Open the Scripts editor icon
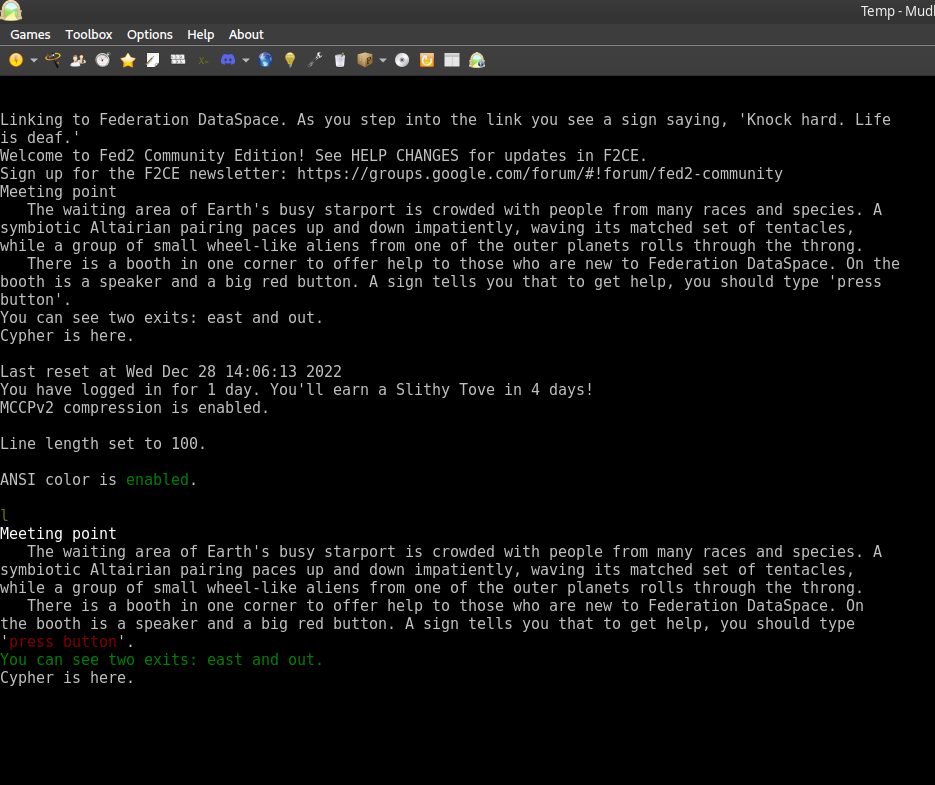 point(153,60)
